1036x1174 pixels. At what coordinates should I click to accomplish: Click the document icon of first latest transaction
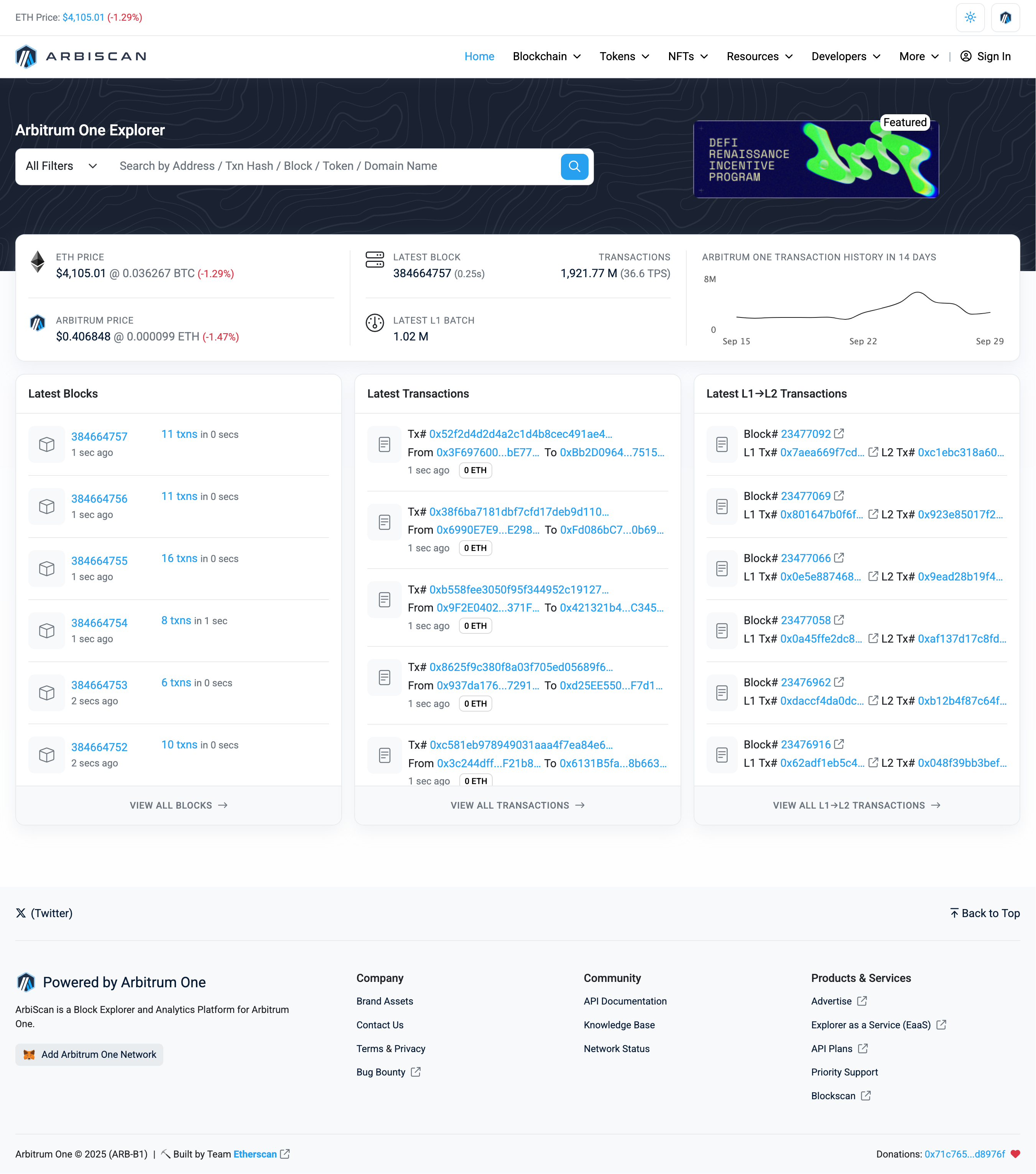tap(384, 444)
